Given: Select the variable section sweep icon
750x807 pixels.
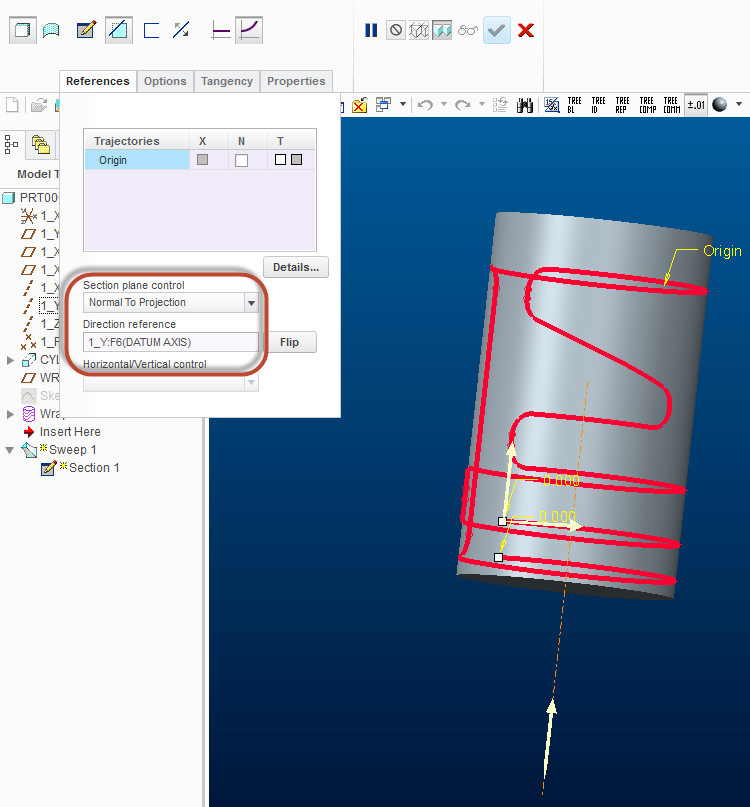Looking at the screenshot, I should 249,30.
